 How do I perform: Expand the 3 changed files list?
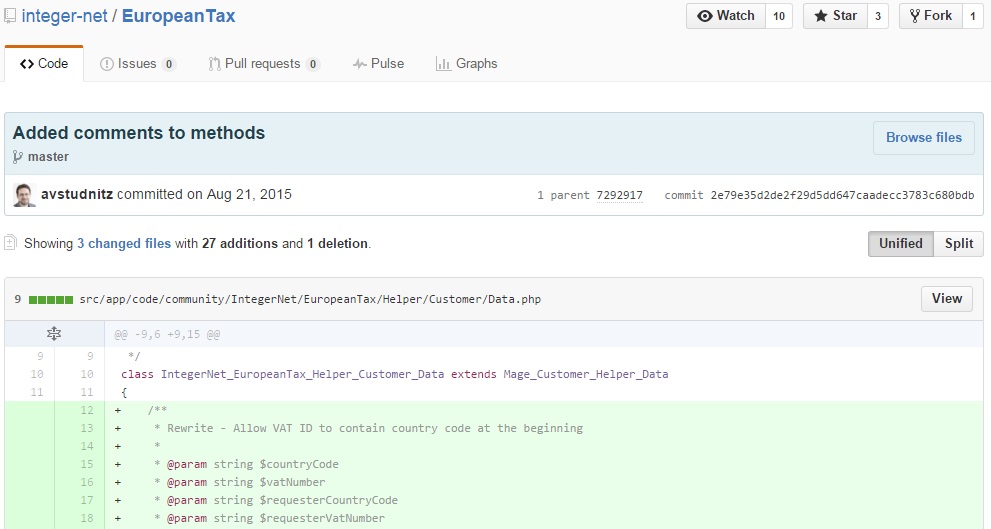[123, 243]
